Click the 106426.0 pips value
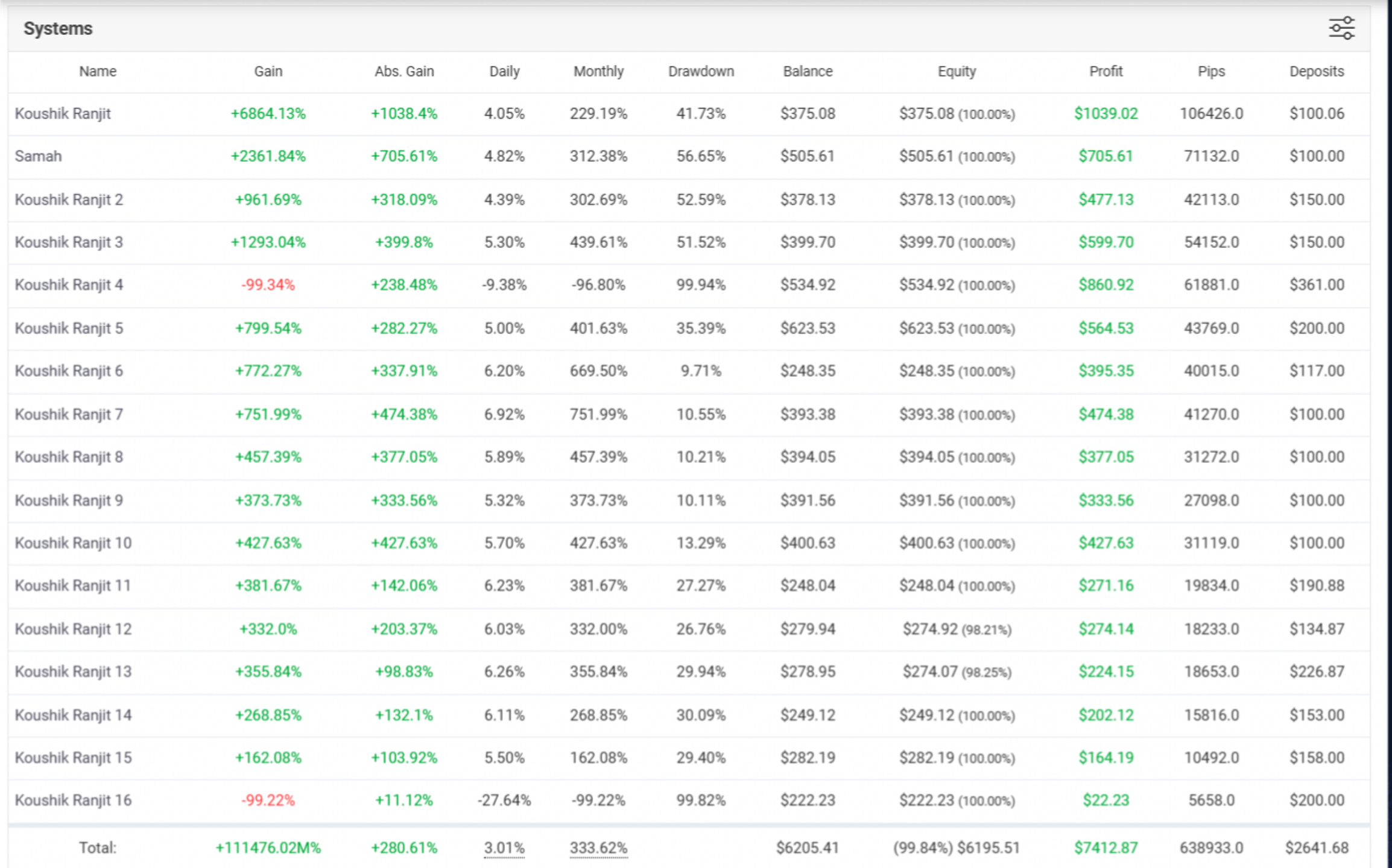 tap(1211, 113)
